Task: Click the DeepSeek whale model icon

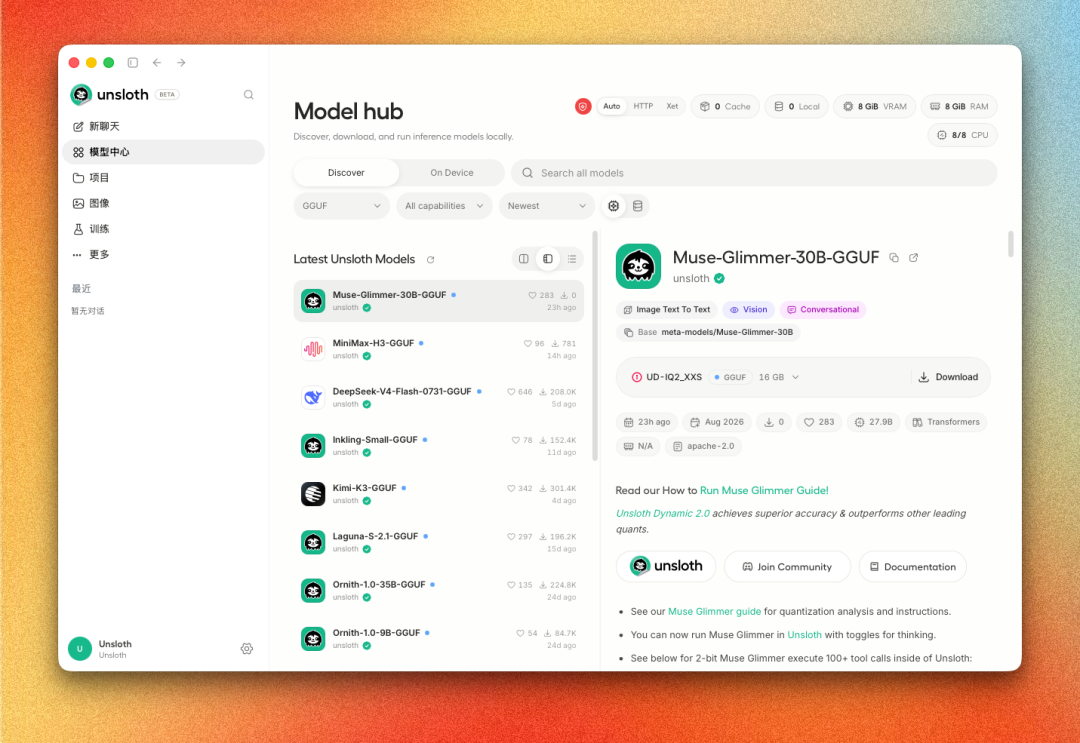Action: click(x=313, y=397)
